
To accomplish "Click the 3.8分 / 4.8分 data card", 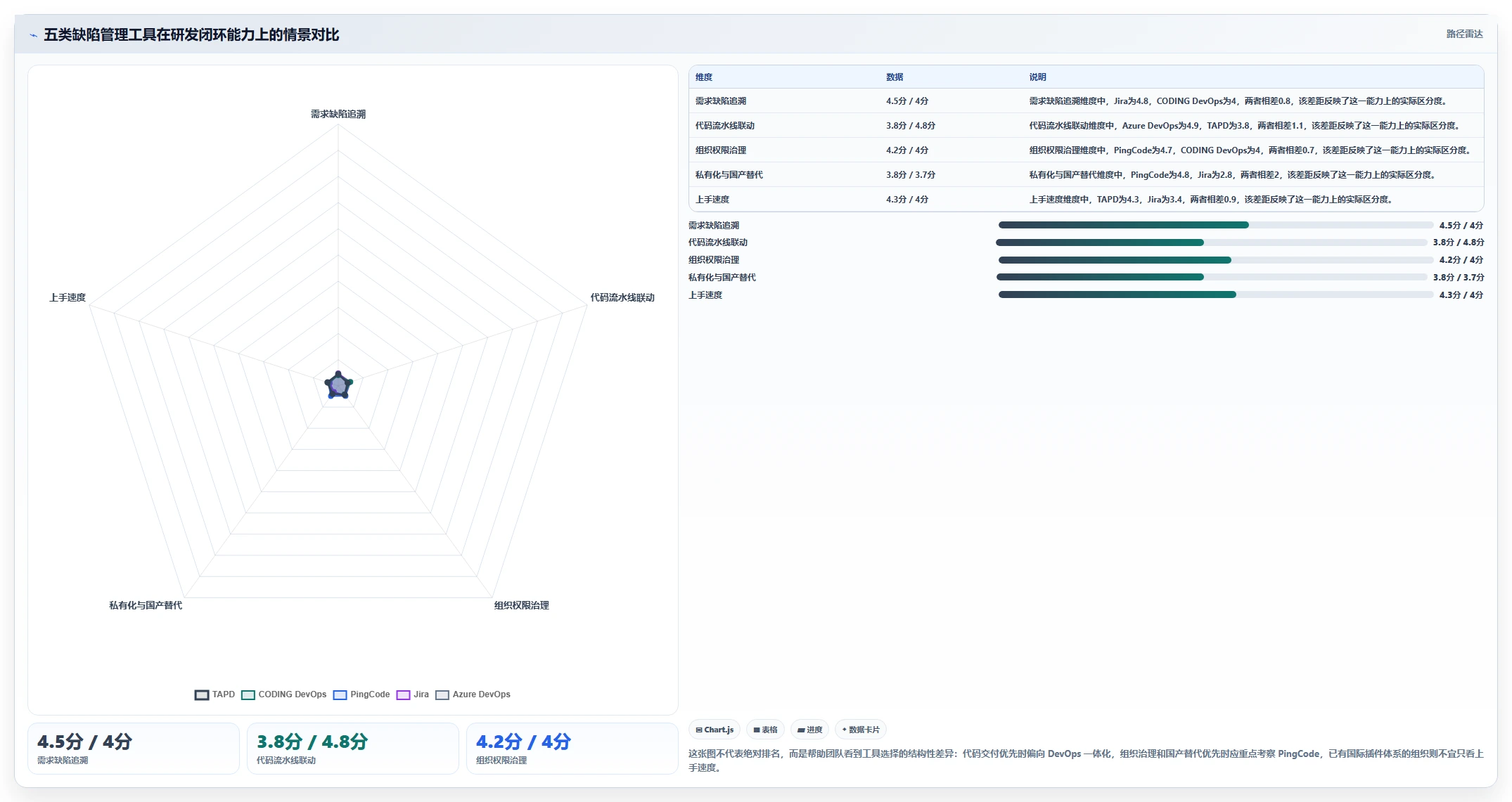I will (353, 749).
